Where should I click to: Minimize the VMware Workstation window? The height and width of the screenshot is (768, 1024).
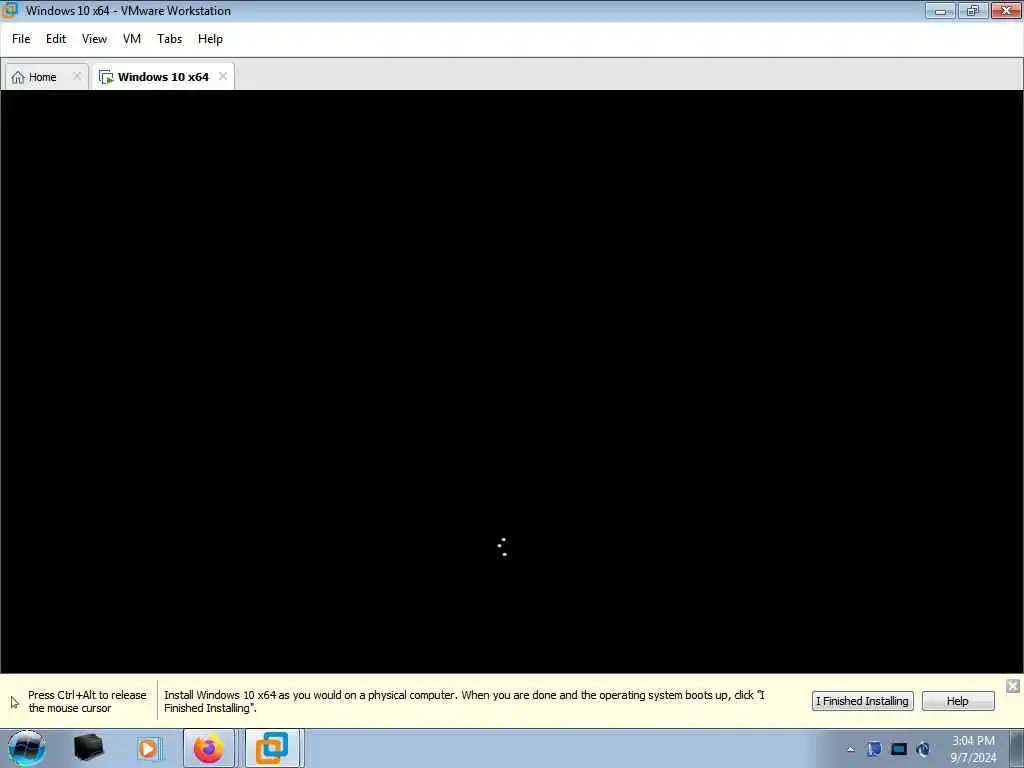tap(940, 10)
